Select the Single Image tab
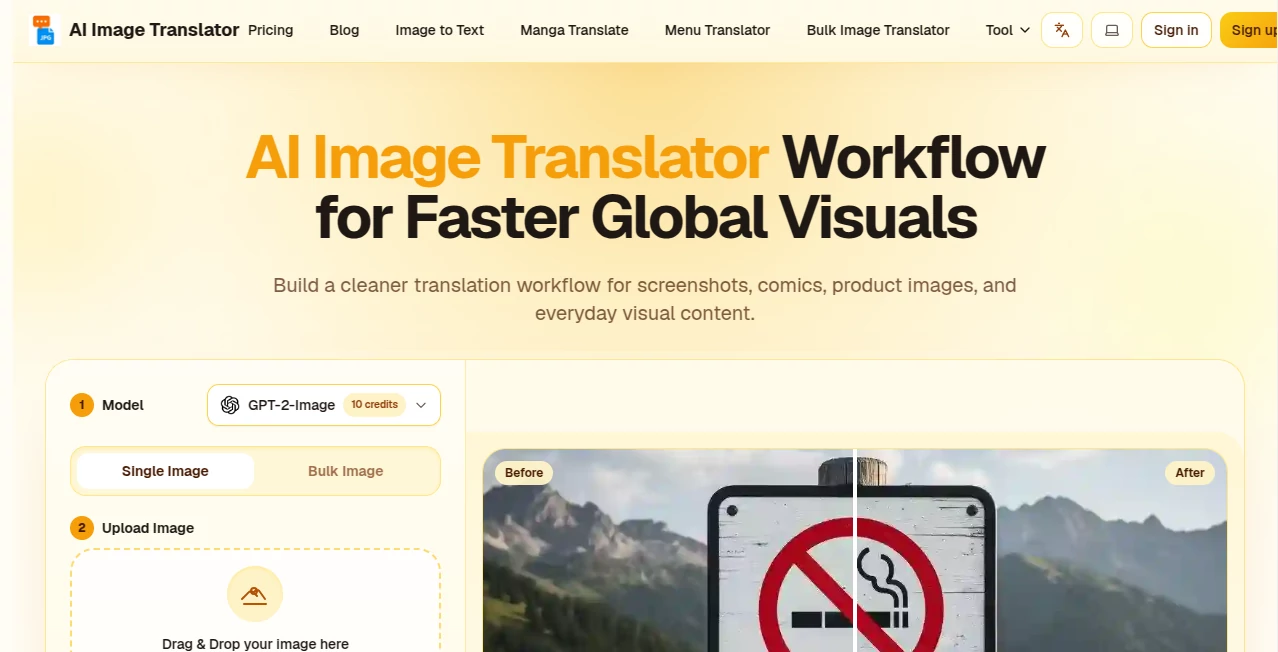 point(165,471)
